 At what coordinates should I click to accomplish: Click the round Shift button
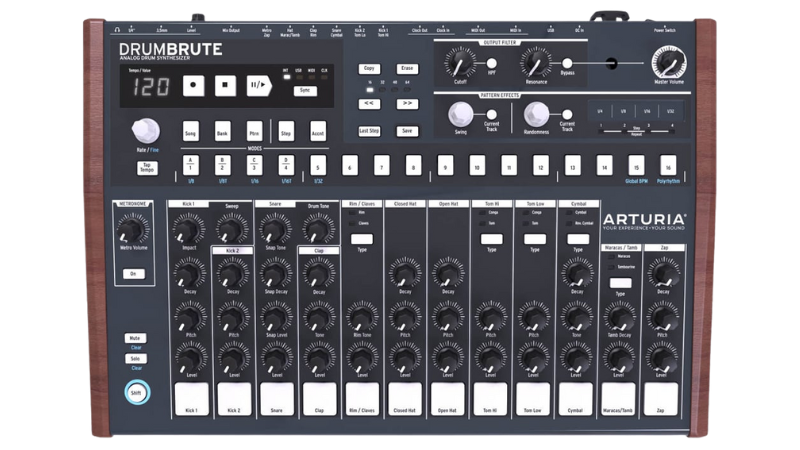click(x=137, y=392)
